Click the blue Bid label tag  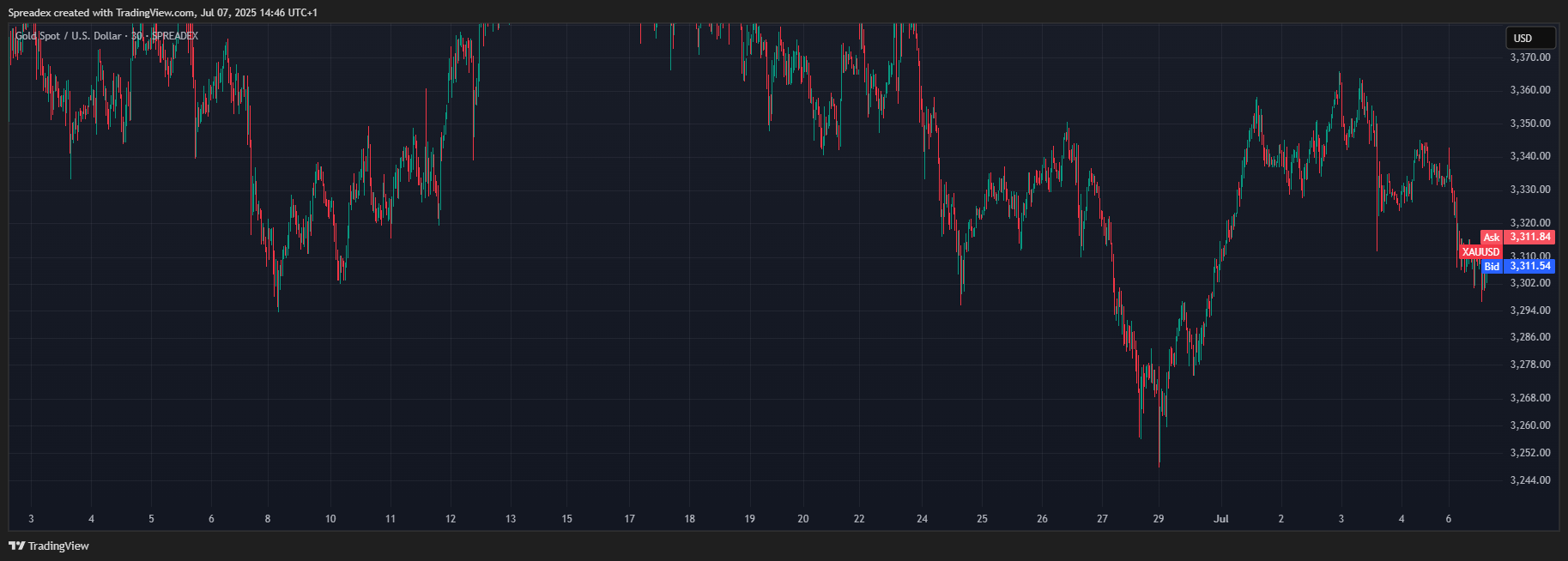1492,267
